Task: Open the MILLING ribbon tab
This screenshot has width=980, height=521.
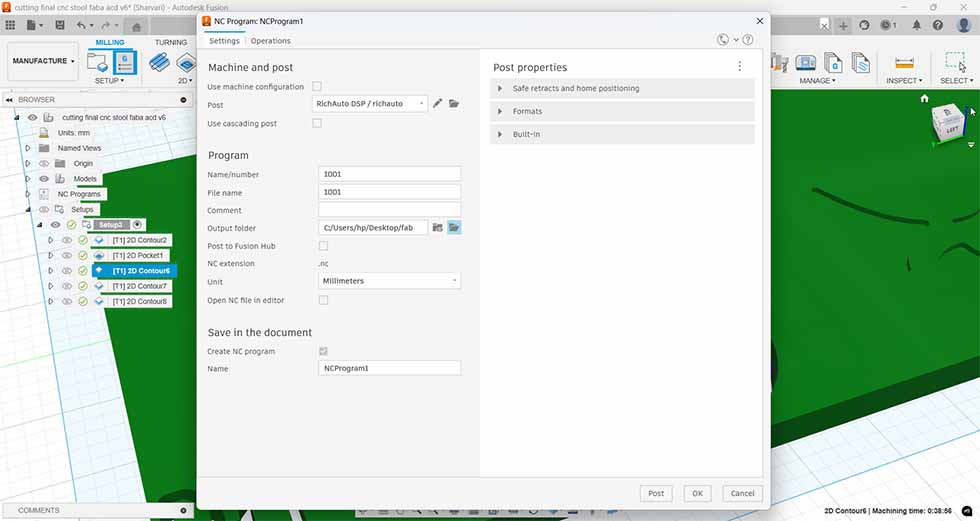Action: [x=110, y=42]
